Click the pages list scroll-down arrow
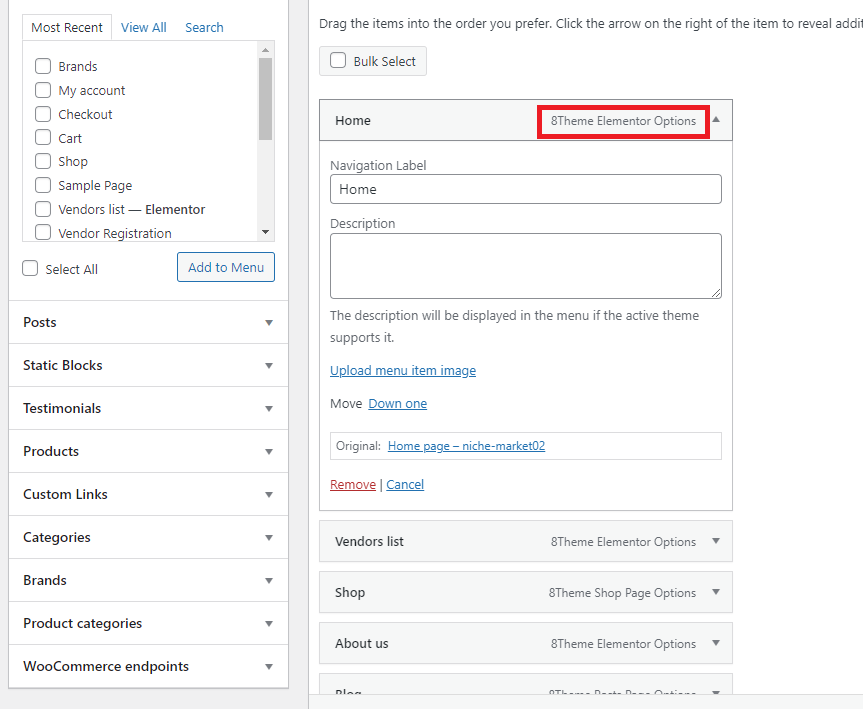The height and width of the screenshot is (709, 863). 265,232
